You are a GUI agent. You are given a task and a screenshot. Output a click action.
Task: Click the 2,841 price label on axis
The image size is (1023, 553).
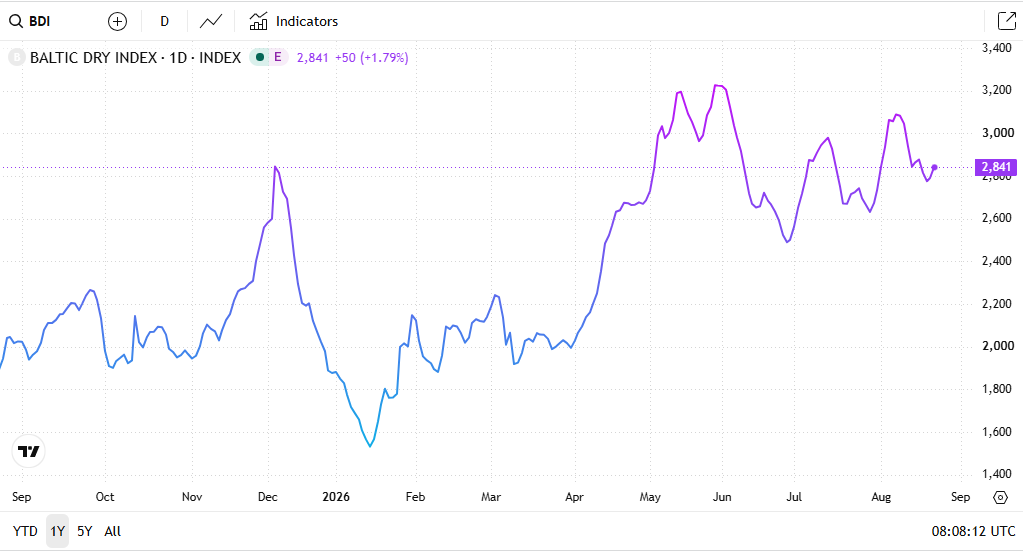pos(996,168)
